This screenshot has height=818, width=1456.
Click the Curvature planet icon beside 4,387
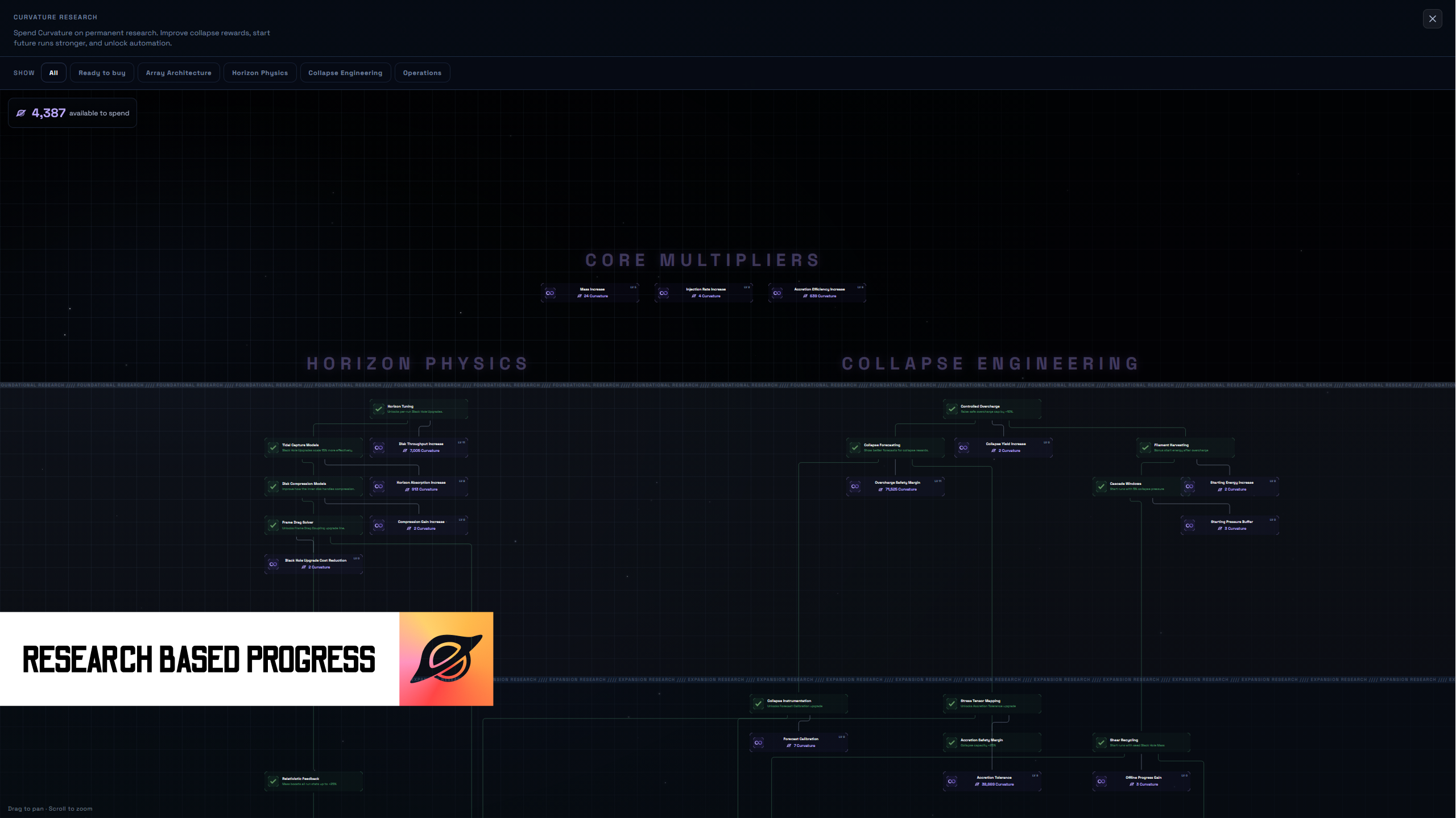(21, 113)
